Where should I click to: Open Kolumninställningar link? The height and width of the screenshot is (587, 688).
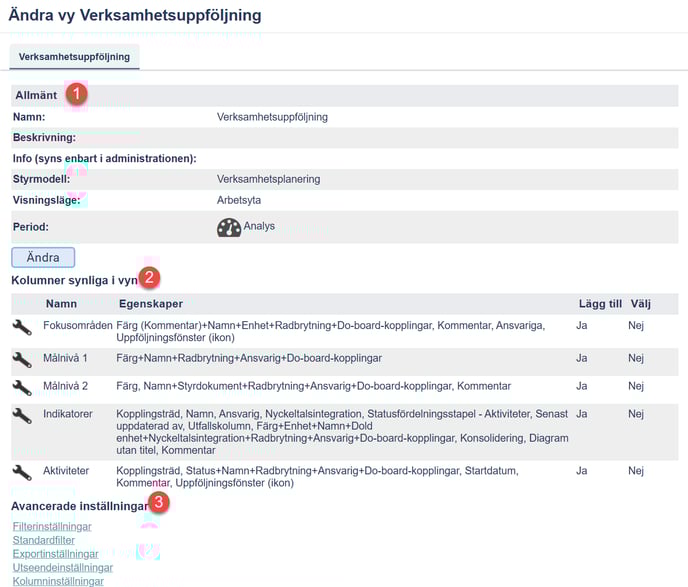[57, 581]
